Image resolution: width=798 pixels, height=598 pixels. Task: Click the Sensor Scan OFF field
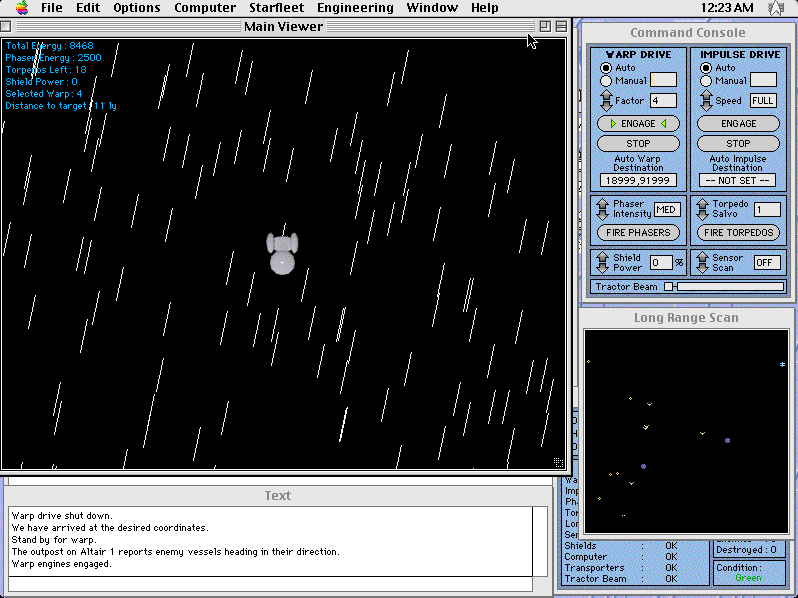767,263
